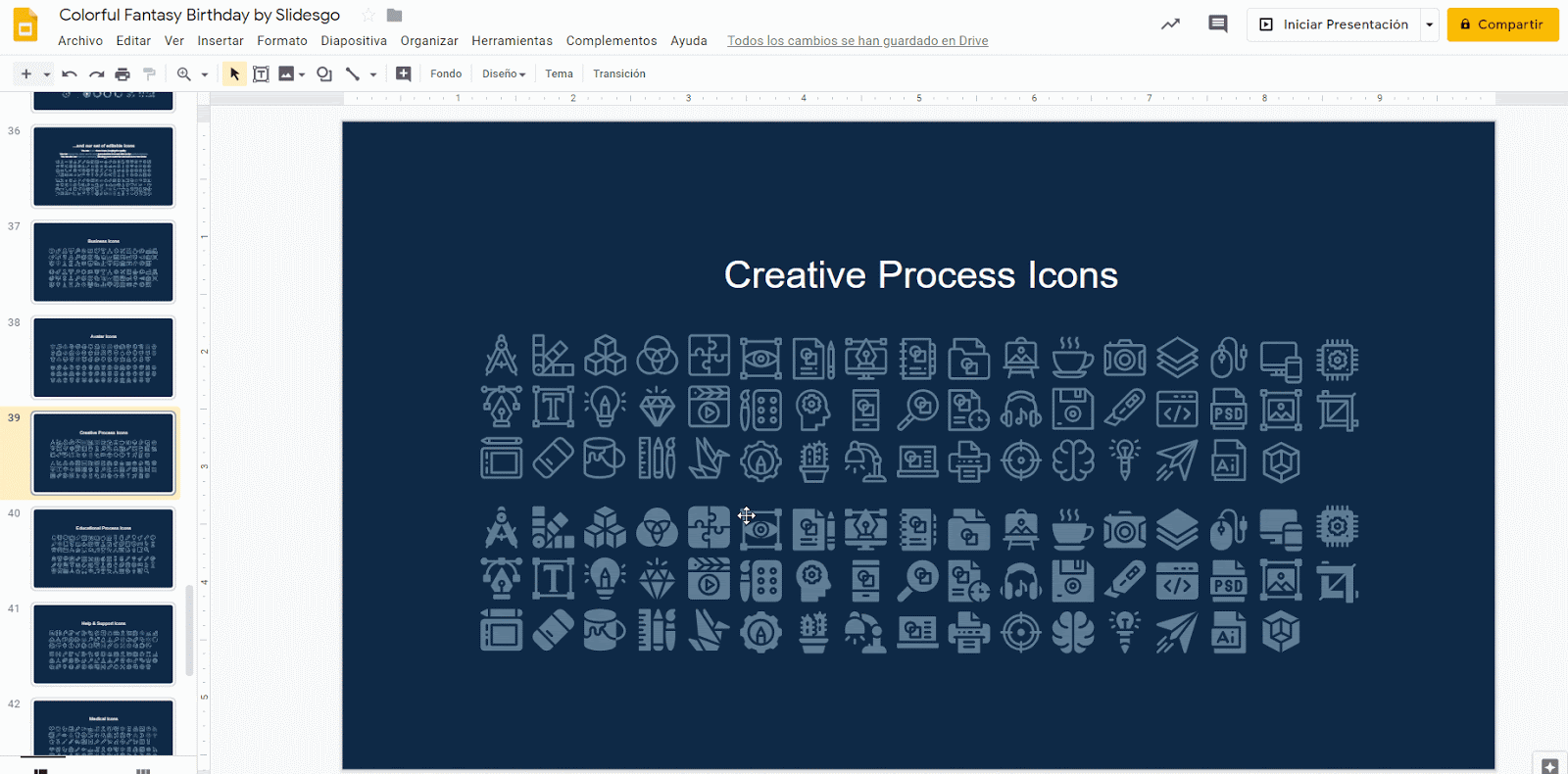Expand the insert image dropdown arrow

pyautogui.click(x=302, y=74)
